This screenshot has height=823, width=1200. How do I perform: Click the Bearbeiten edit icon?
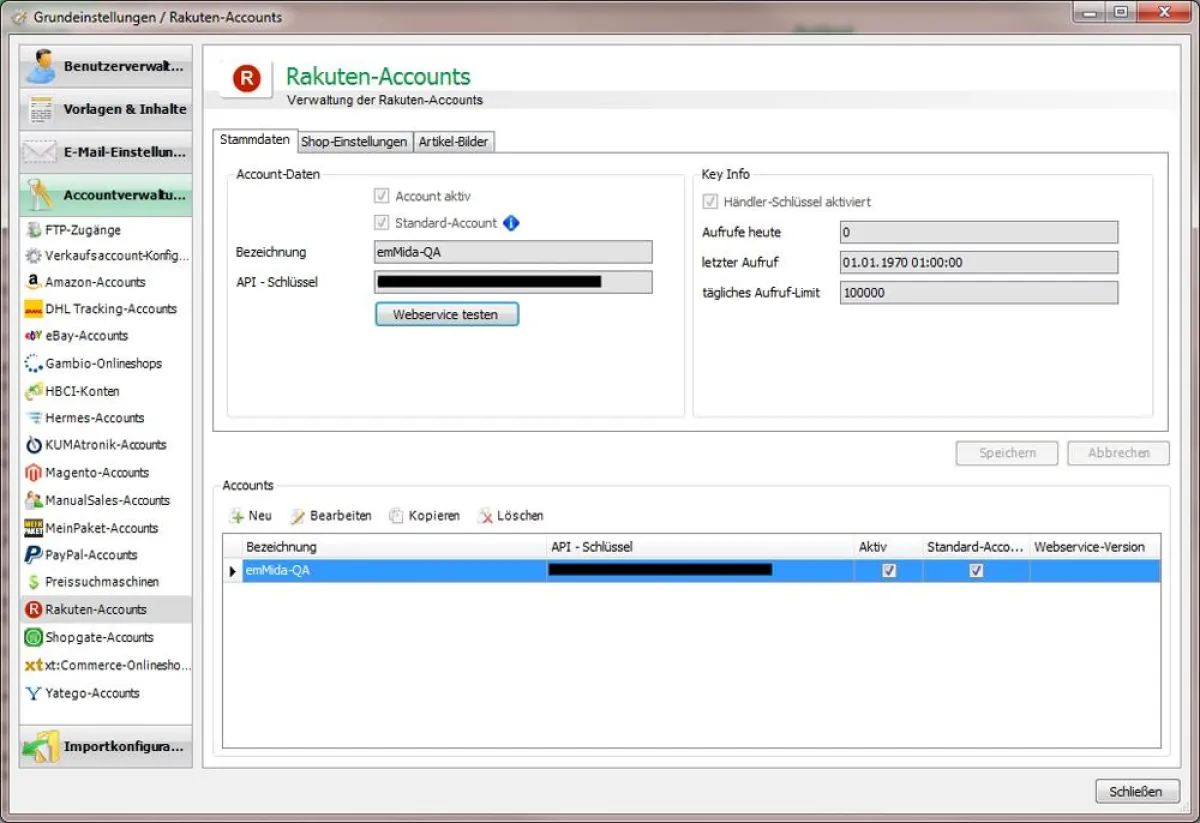pos(297,516)
